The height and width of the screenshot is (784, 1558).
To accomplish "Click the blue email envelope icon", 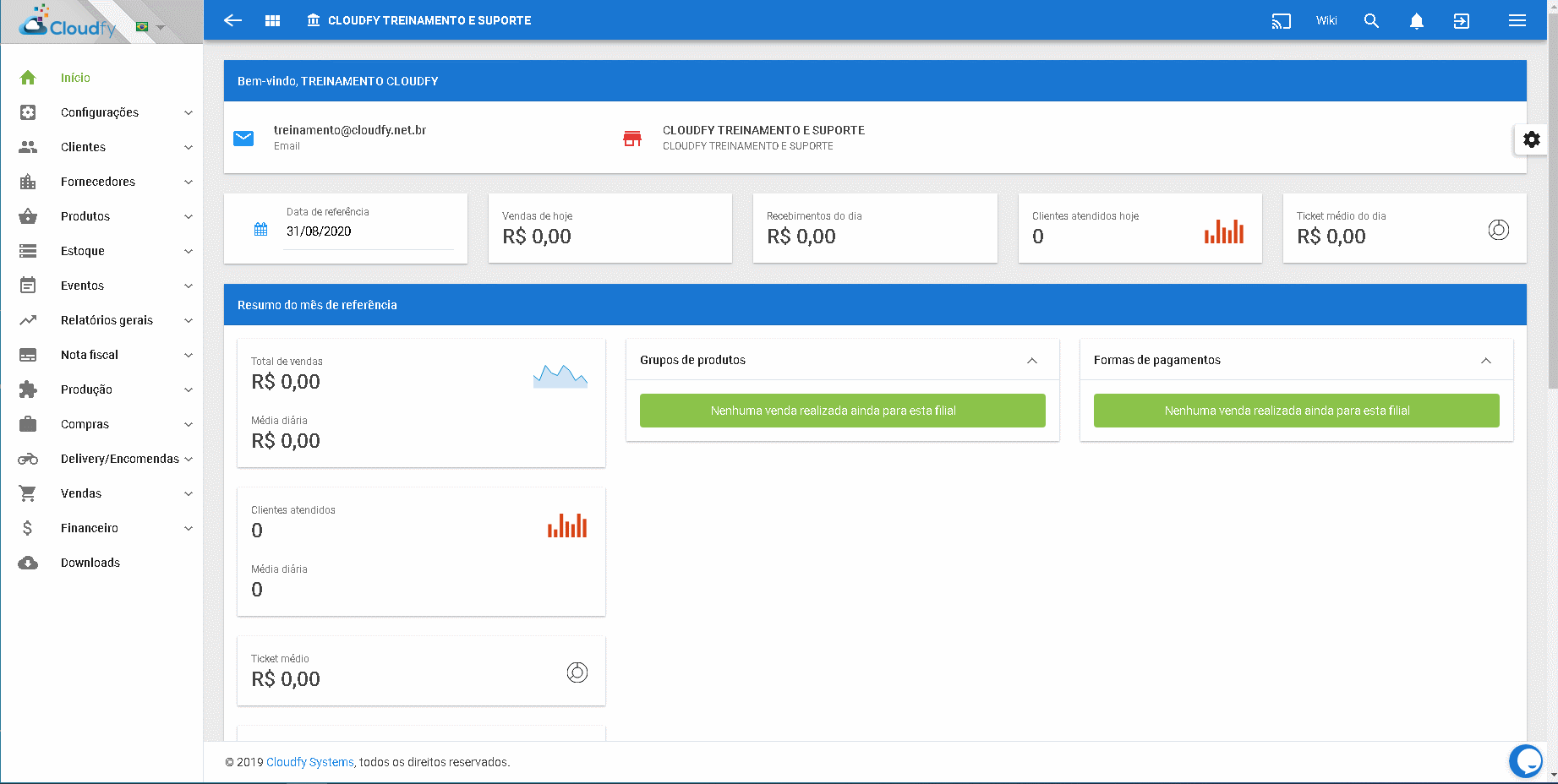I will click(x=243, y=138).
